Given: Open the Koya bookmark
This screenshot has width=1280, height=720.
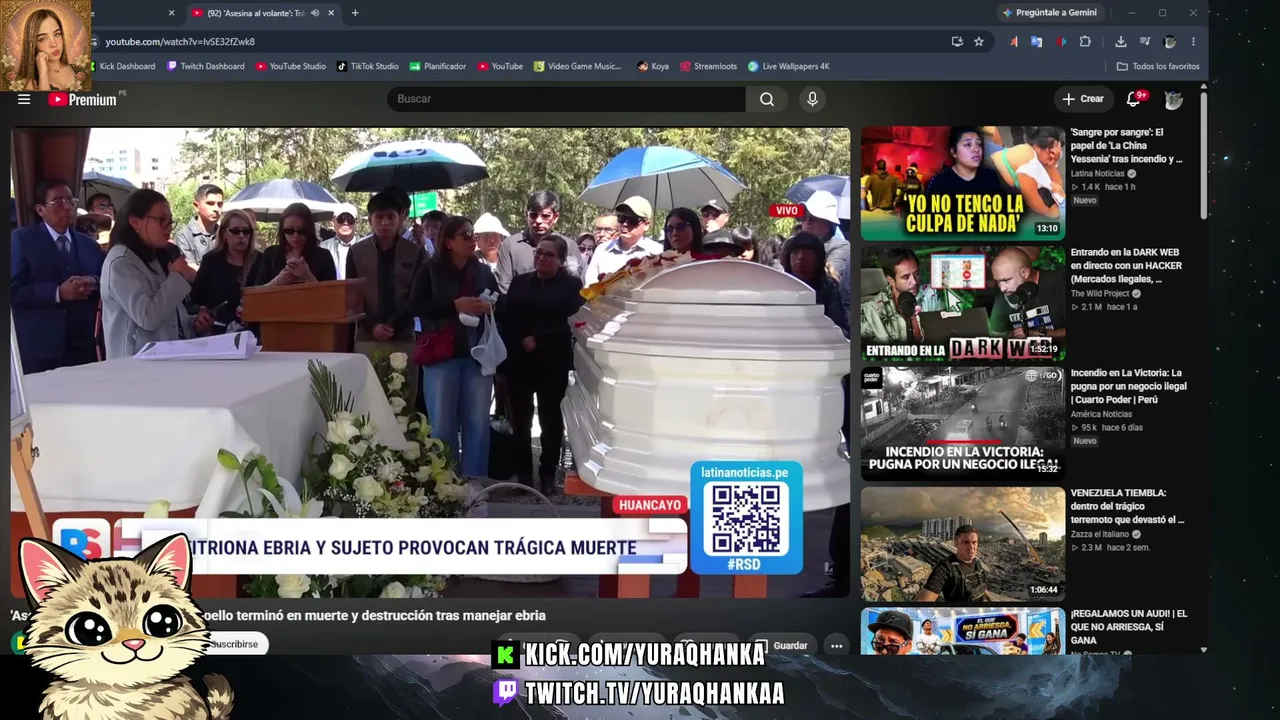Looking at the screenshot, I should click(x=653, y=66).
